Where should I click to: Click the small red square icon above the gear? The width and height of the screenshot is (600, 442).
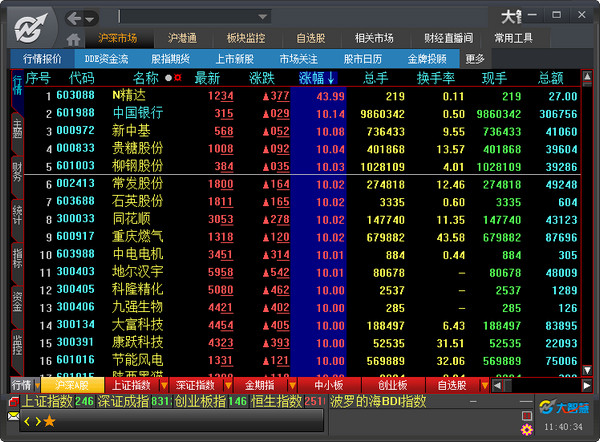(x=527, y=416)
